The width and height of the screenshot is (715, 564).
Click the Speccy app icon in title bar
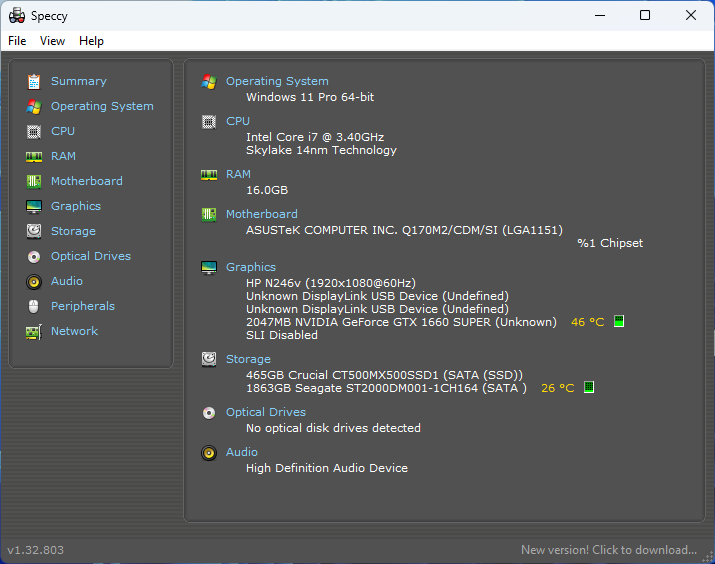pyautogui.click(x=17, y=16)
